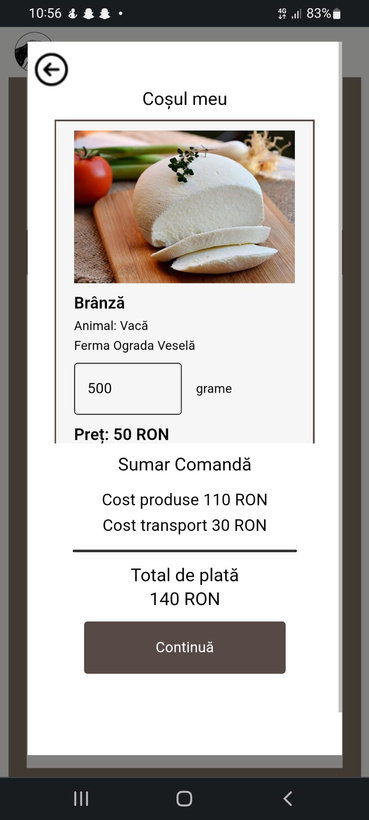Click the cart dialog vertical scrollbar

(x=340, y=377)
